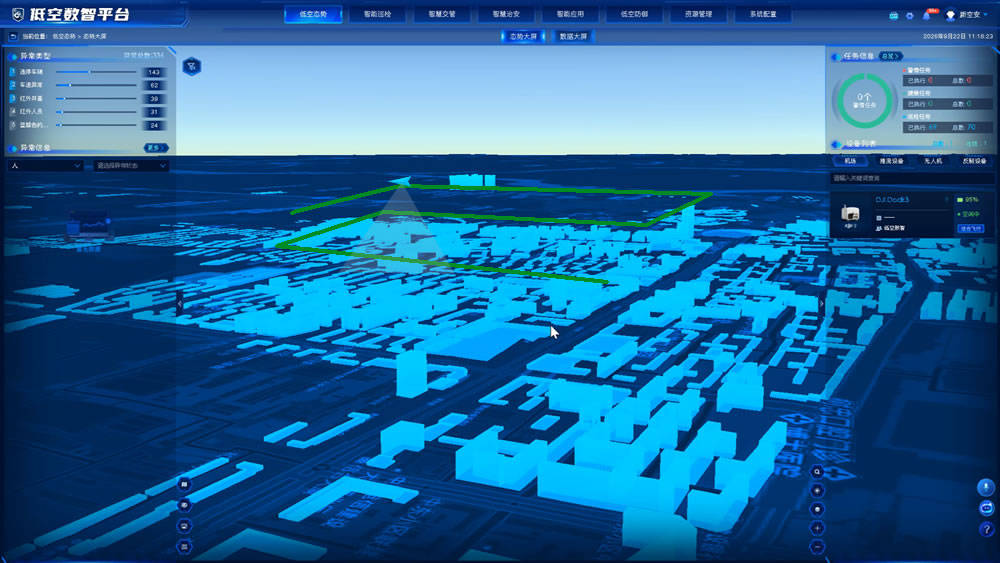Click the DJI Dock device thumbnail image

pyautogui.click(x=850, y=214)
